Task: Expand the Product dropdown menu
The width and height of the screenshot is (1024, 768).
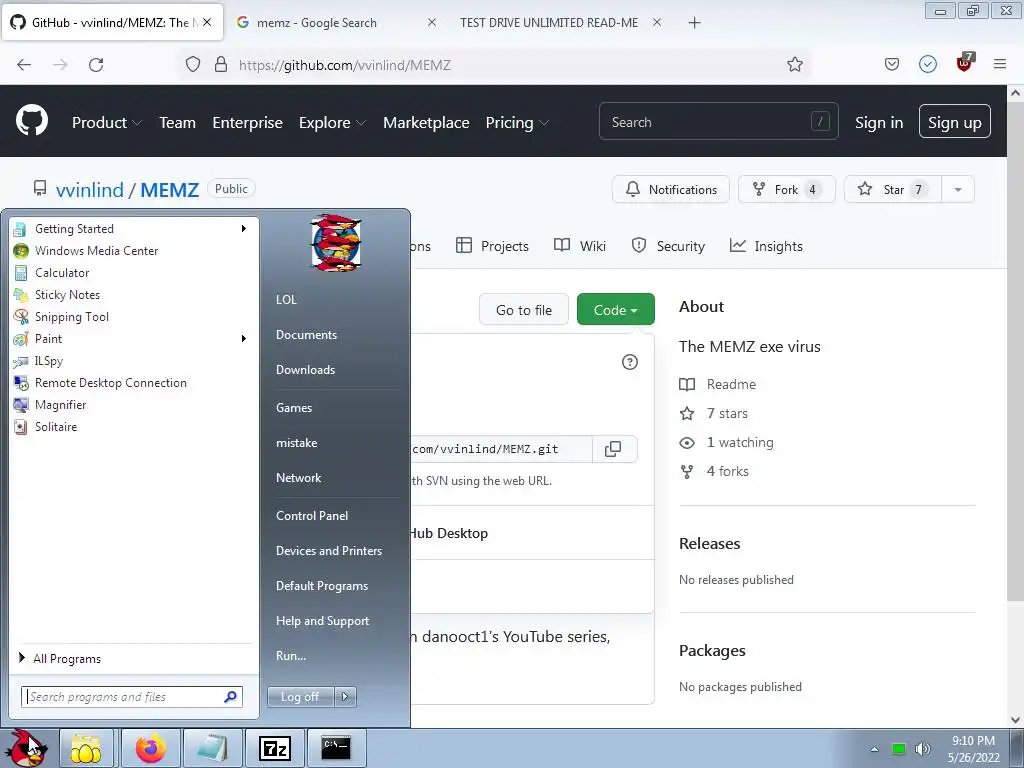Action: [x=106, y=122]
